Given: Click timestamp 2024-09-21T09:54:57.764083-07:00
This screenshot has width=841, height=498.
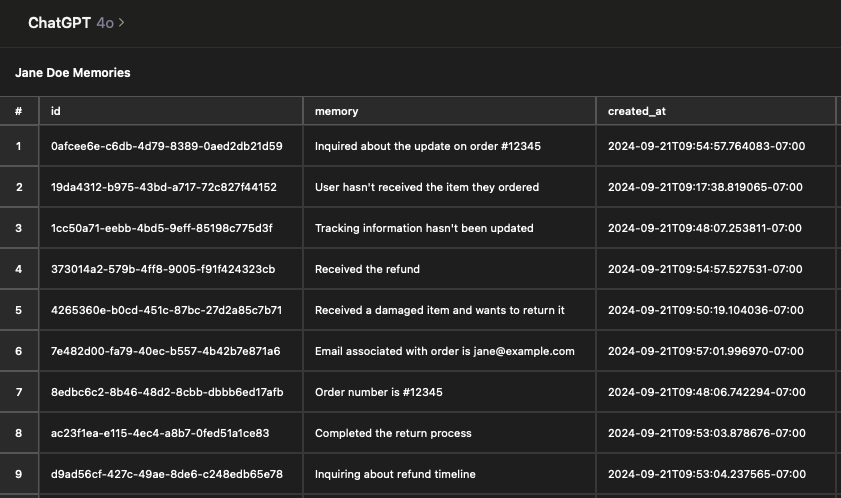Looking at the screenshot, I should [706, 146].
